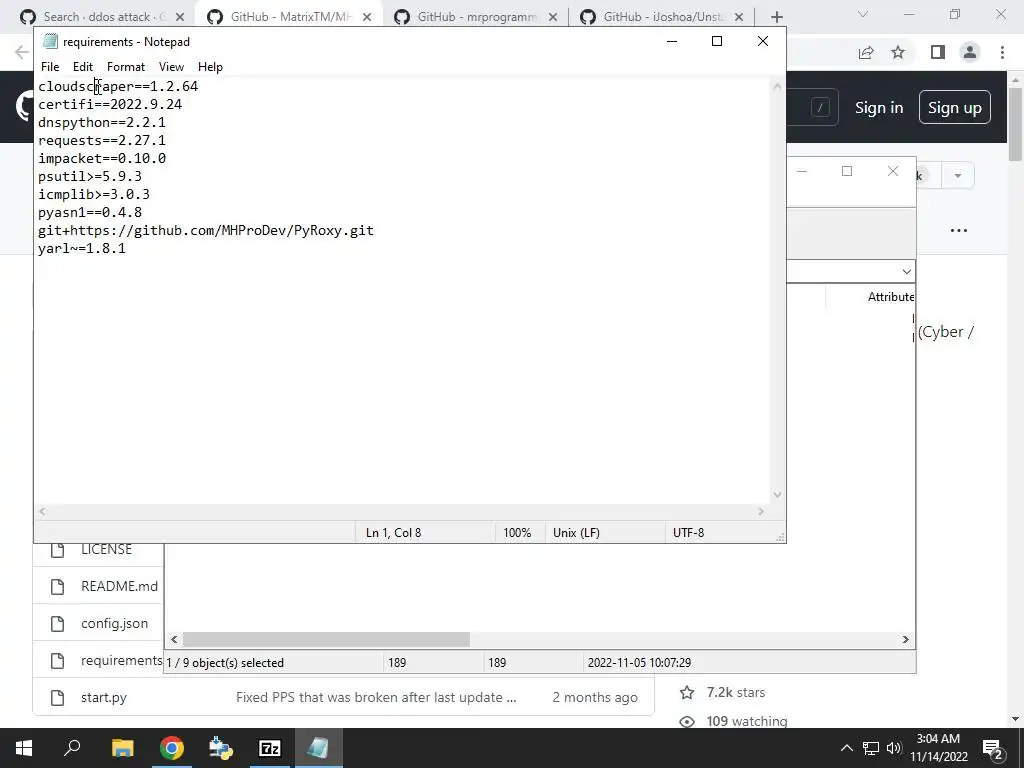Image resolution: width=1024 pixels, height=768 pixels.
Task: Open a new Chrome tab
Action: pyautogui.click(x=776, y=17)
